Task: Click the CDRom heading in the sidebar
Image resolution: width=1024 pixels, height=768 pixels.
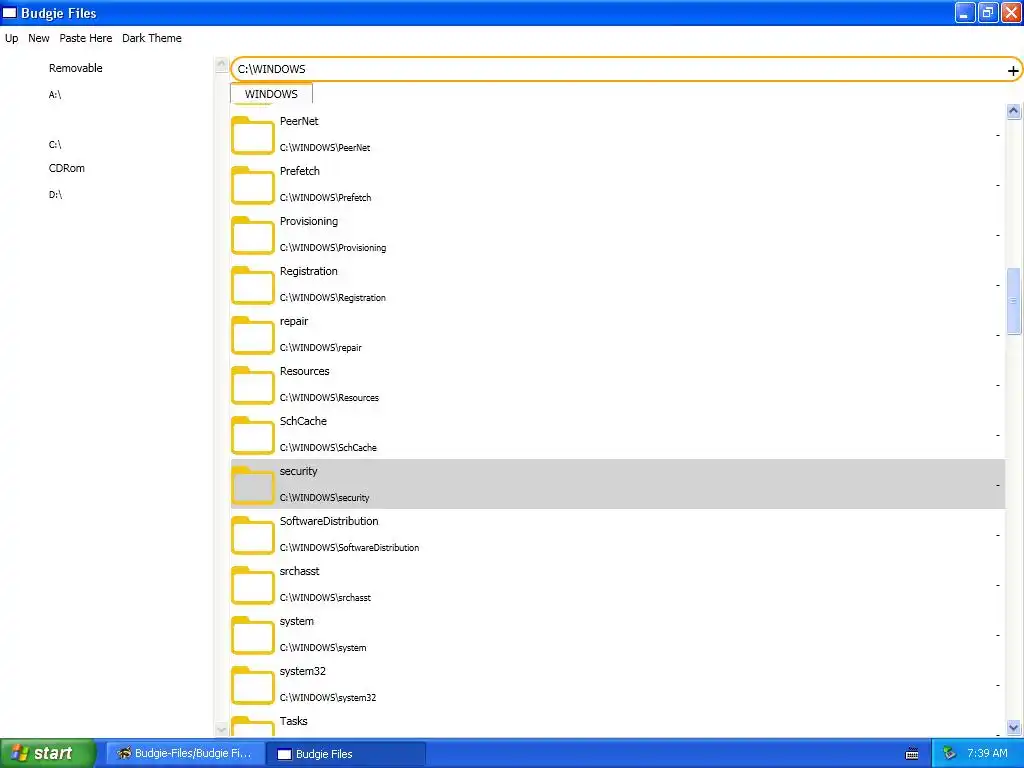Action: coord(67,168)
